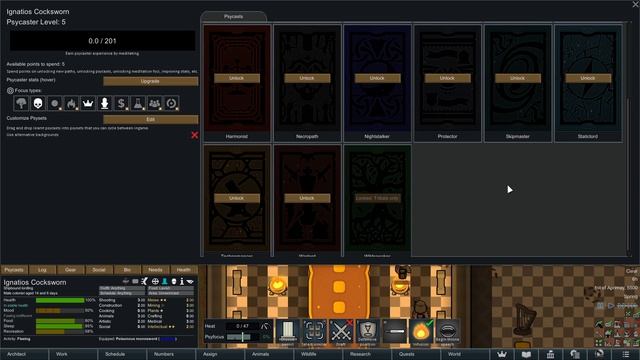The height and width of the screenshot is (360, 640).
Task: Click the play speed control at right
Action: pyautogui.click(x=611, y=305)
